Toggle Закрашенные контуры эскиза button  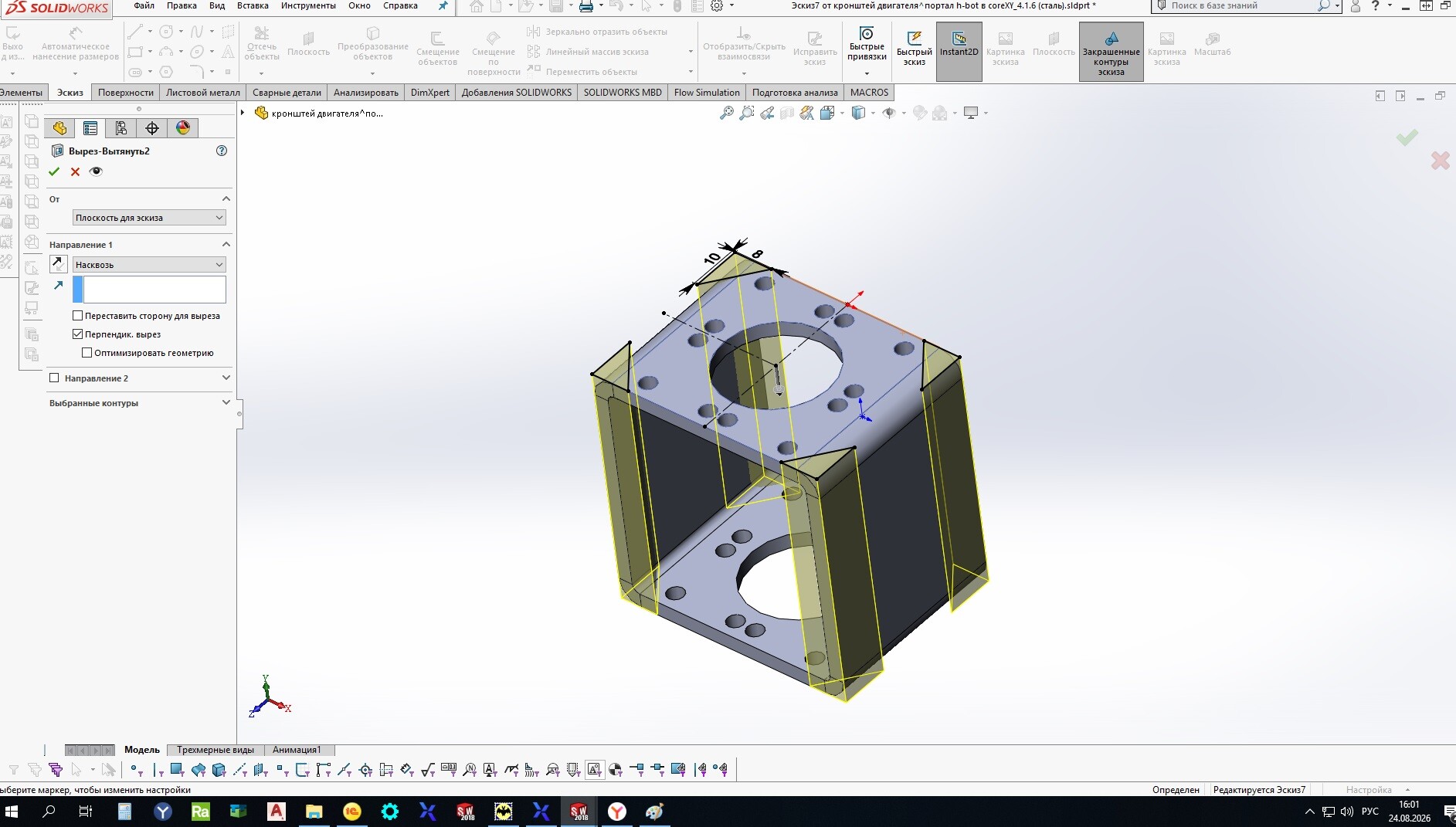click(x=1111, y=51)
